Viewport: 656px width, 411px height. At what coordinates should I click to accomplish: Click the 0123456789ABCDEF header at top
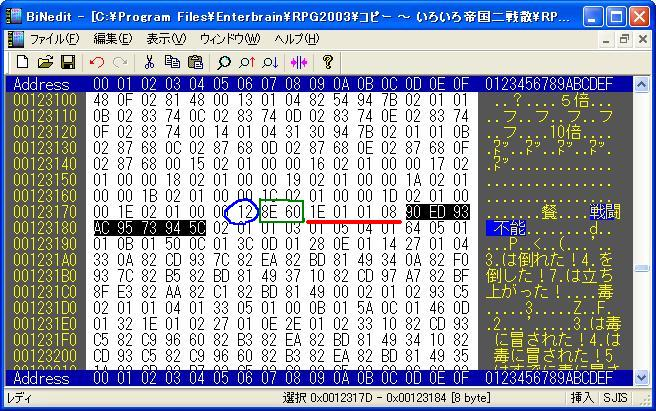pos(549,85)
